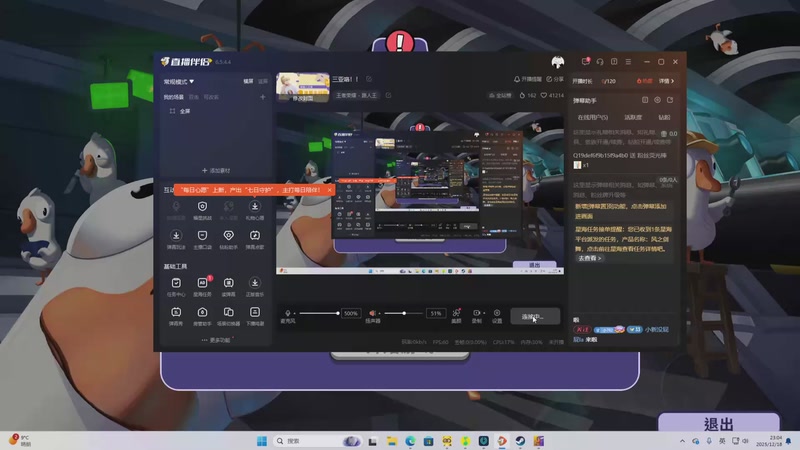The height and width of the screenshot is (450, 800).
Task: Show hidden system tray icons chevron
Action: tap(682, 441)
